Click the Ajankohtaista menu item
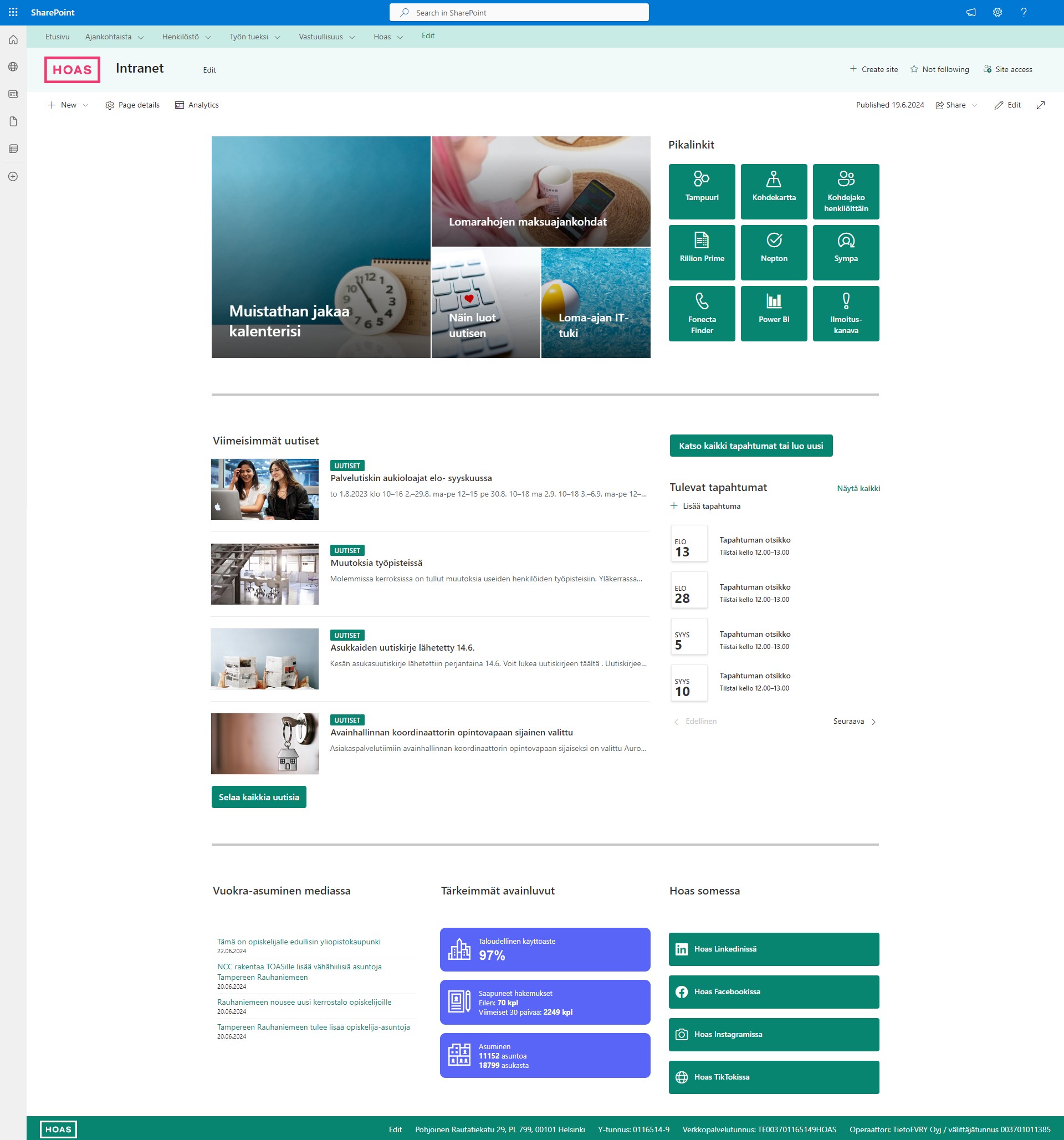Image resolution: width=1064 pixels, height=1140 pixels. (107, 36)
